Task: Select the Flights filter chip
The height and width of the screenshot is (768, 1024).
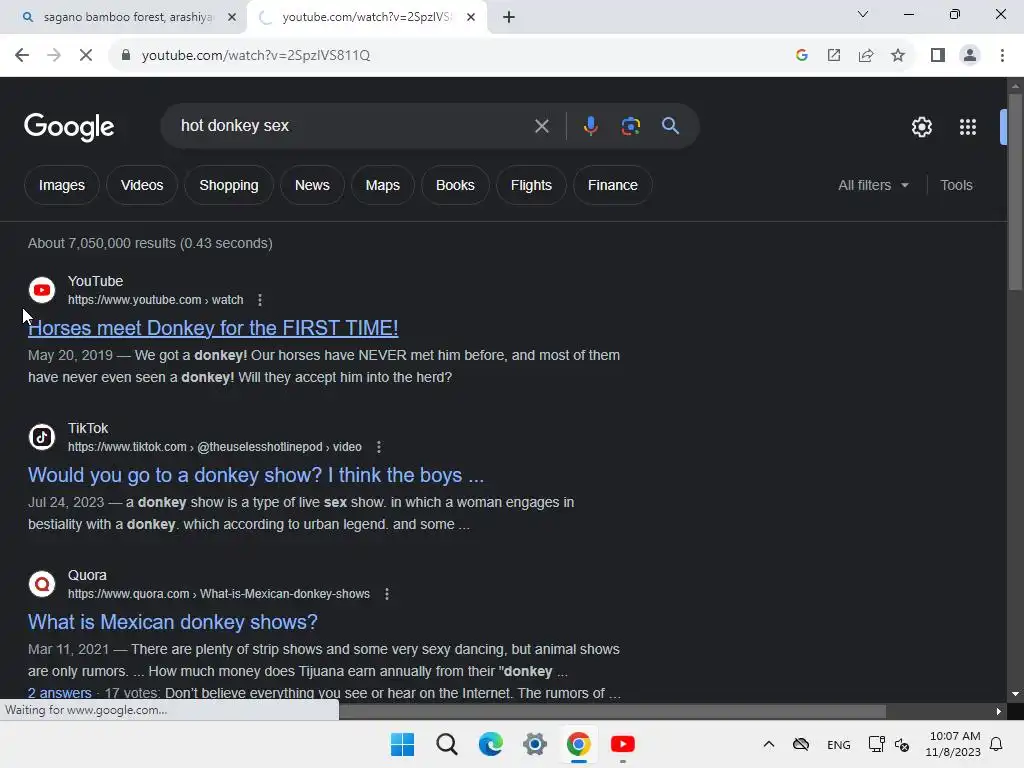Action: 531,185
